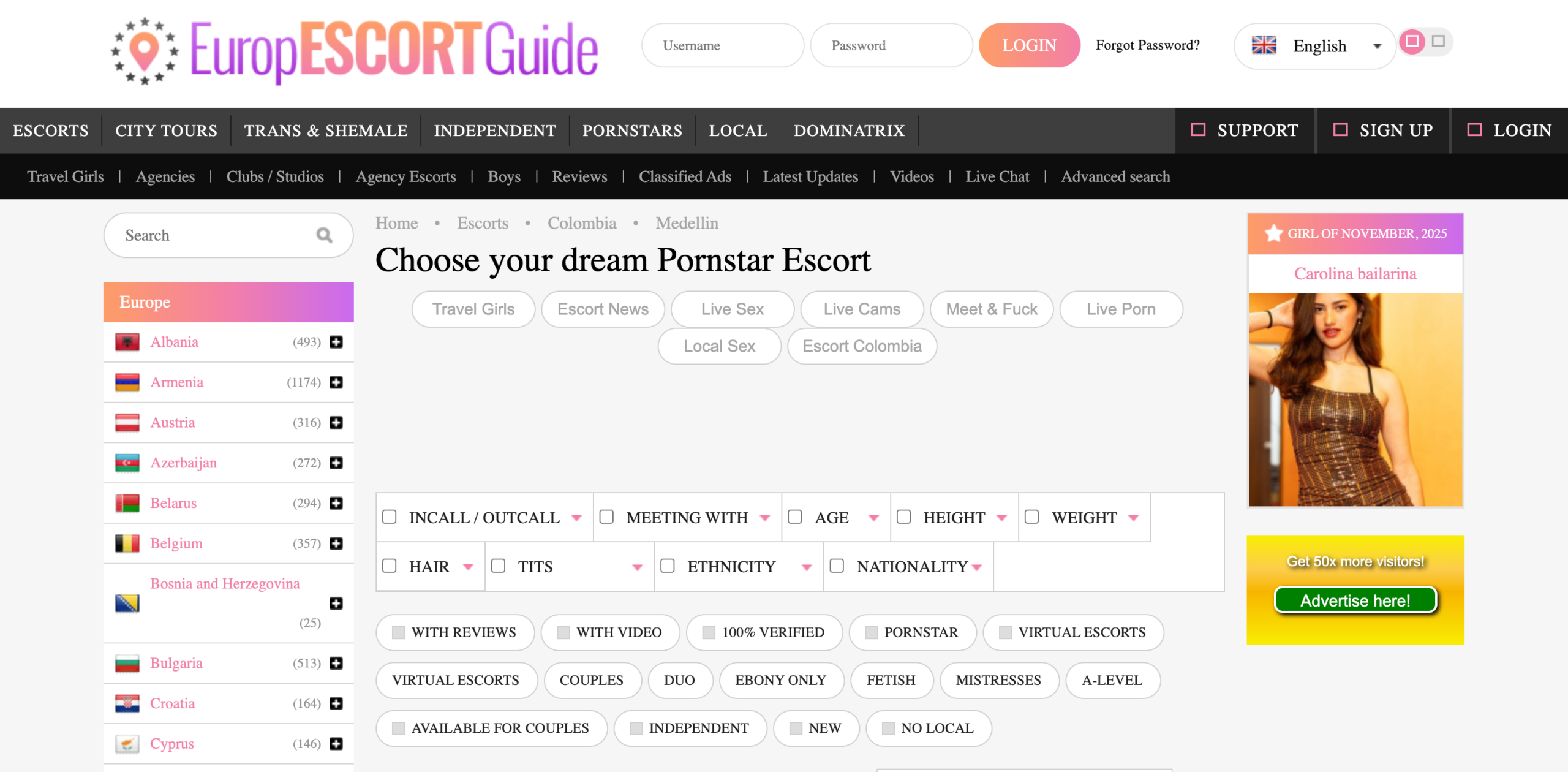This screenshot has width=1568, height=772.
Task: Open the DOMINATRIX menu item
Action: (849, 130)
